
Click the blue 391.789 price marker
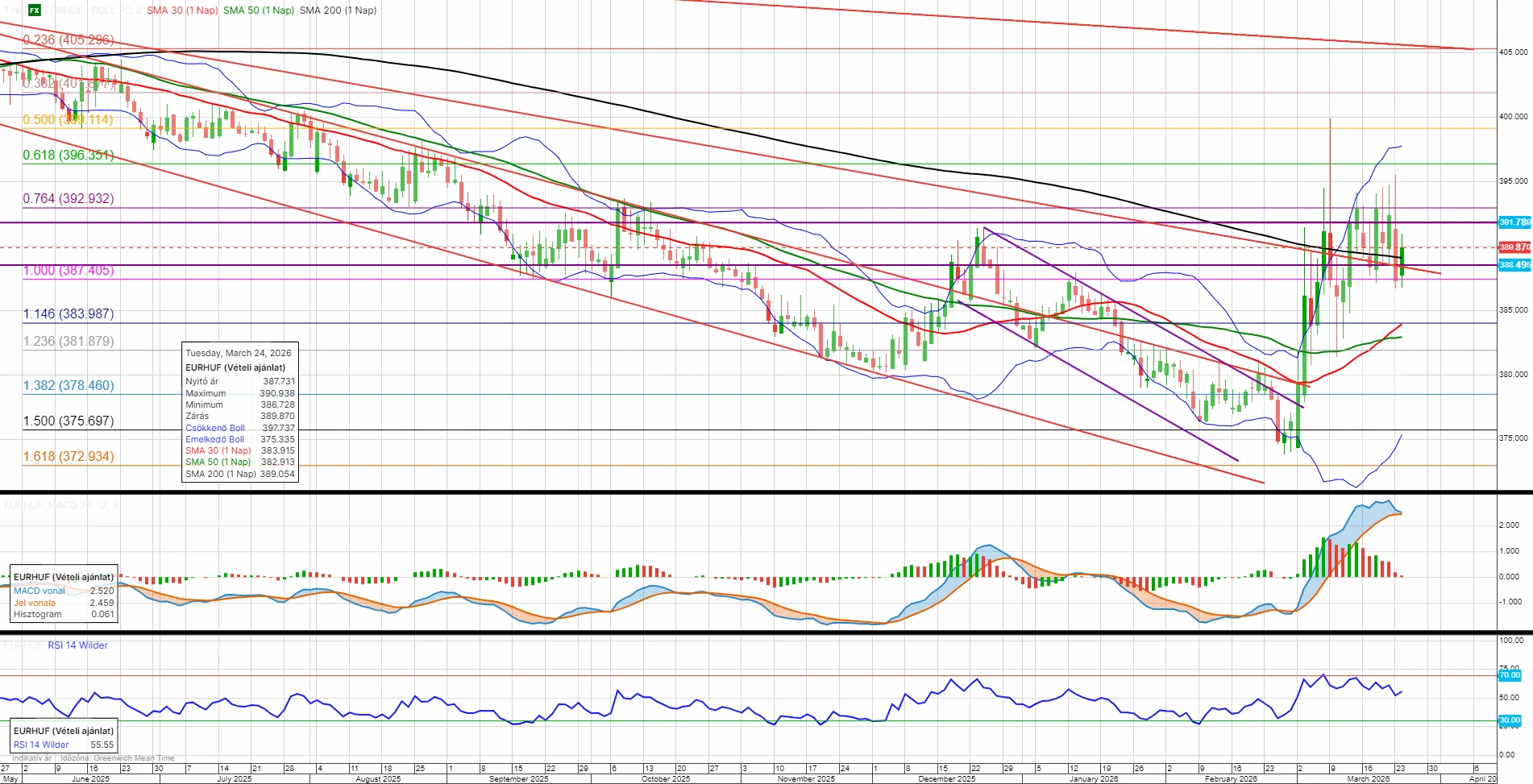1514,222
